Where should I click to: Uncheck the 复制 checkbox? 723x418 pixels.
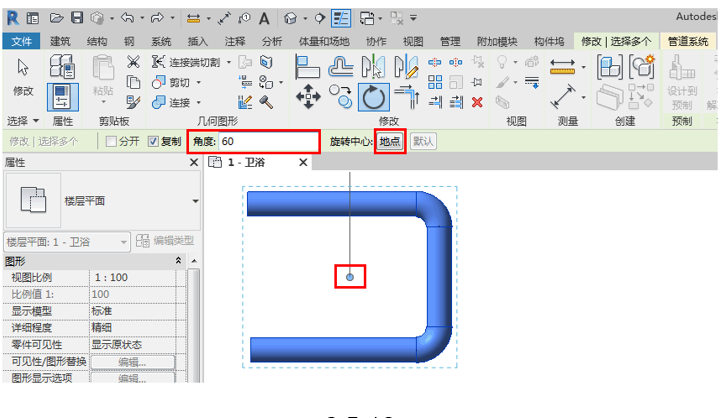pyautogui.click(x=153, y=141)
